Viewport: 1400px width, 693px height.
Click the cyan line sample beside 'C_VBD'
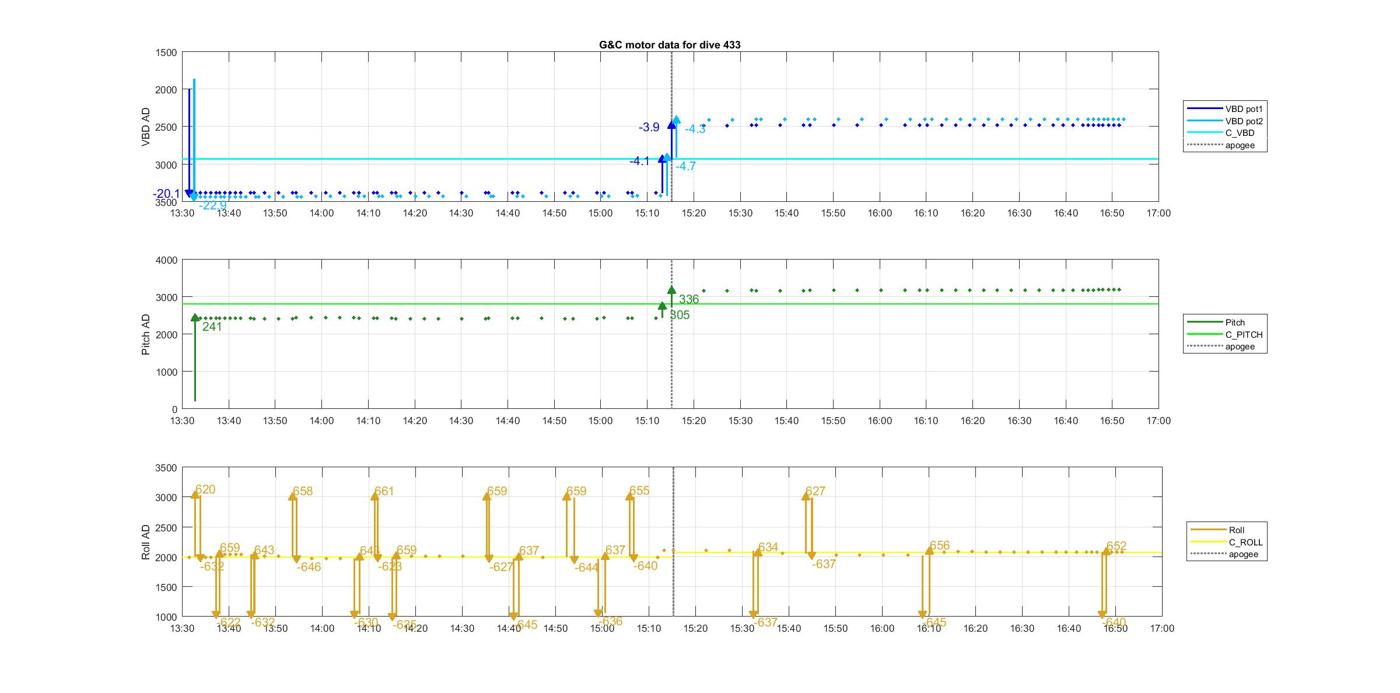(1204, 133)
